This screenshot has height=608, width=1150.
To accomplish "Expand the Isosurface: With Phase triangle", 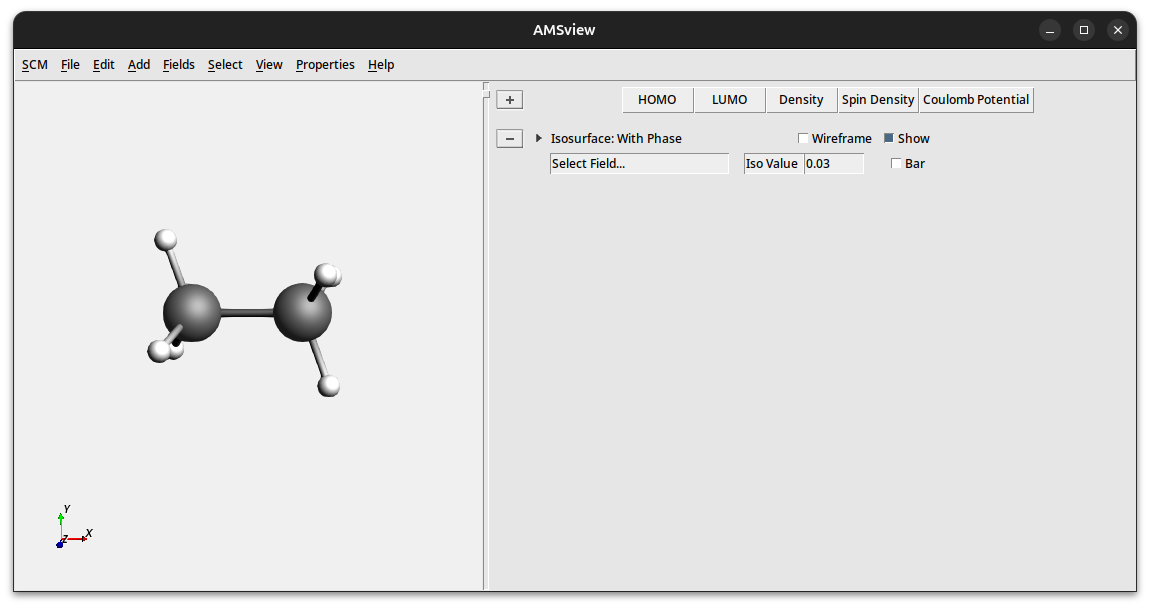I will 539,139.
